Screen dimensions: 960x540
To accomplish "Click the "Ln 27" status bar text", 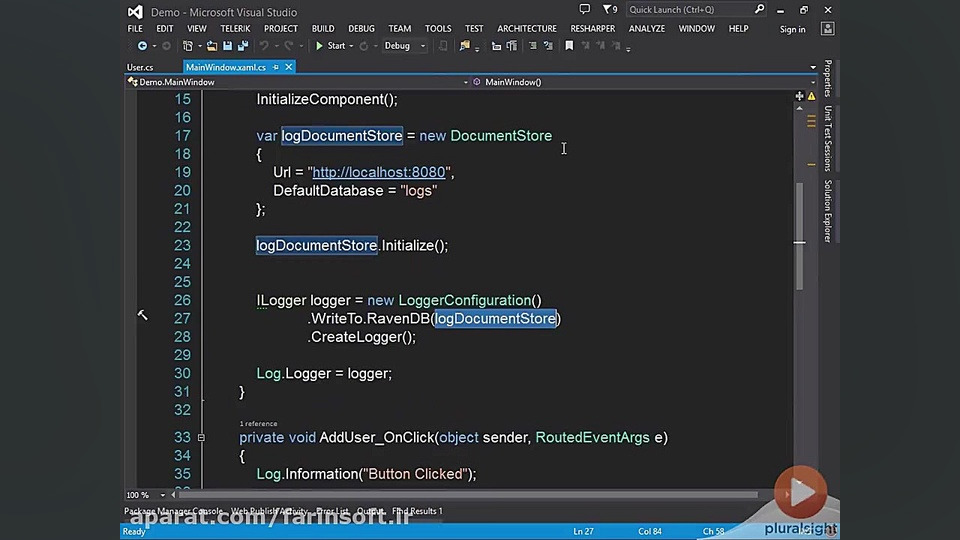I will [x=583, y=531].
